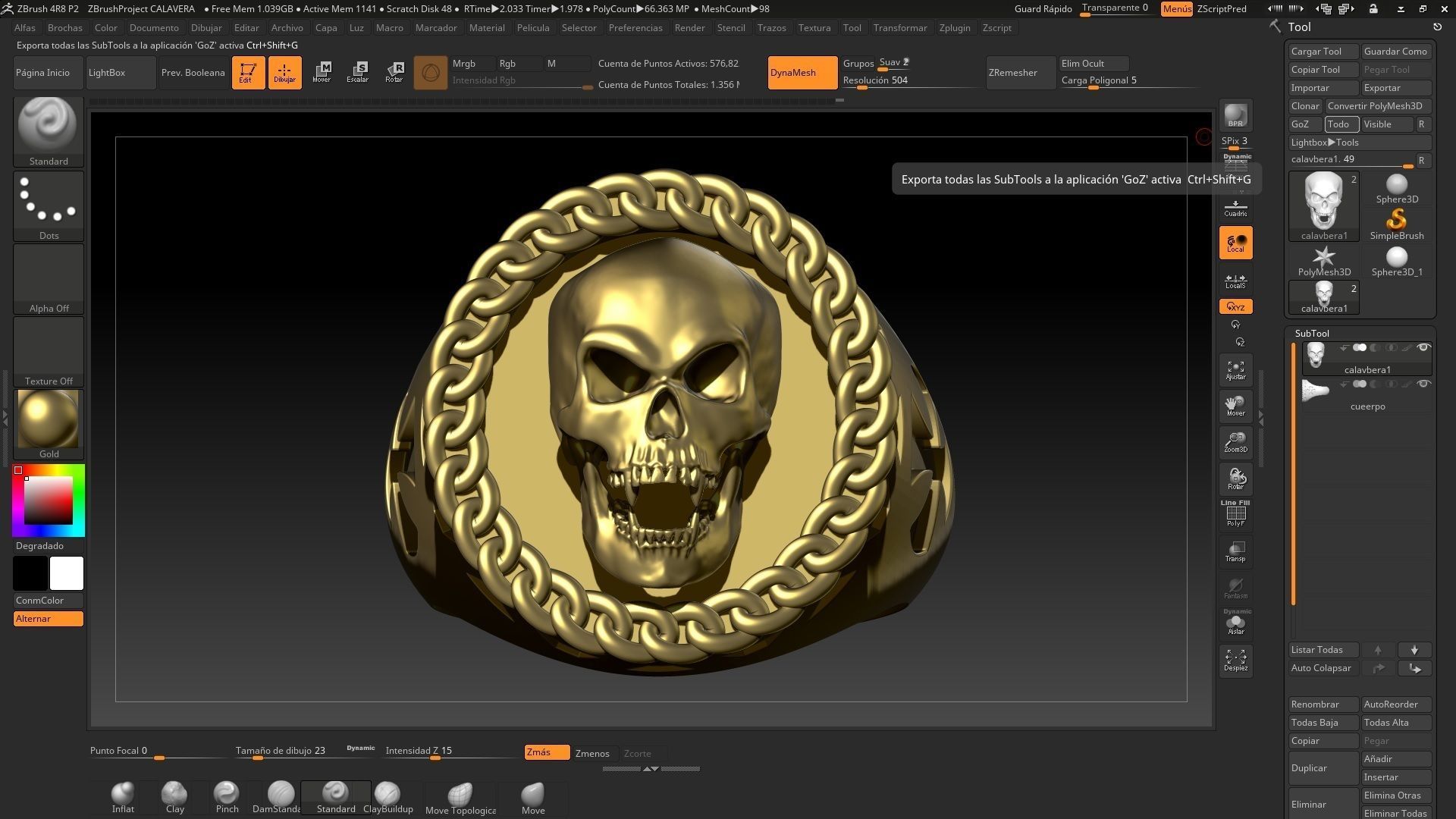Select the Edit mode icon

tap(248, 73)
